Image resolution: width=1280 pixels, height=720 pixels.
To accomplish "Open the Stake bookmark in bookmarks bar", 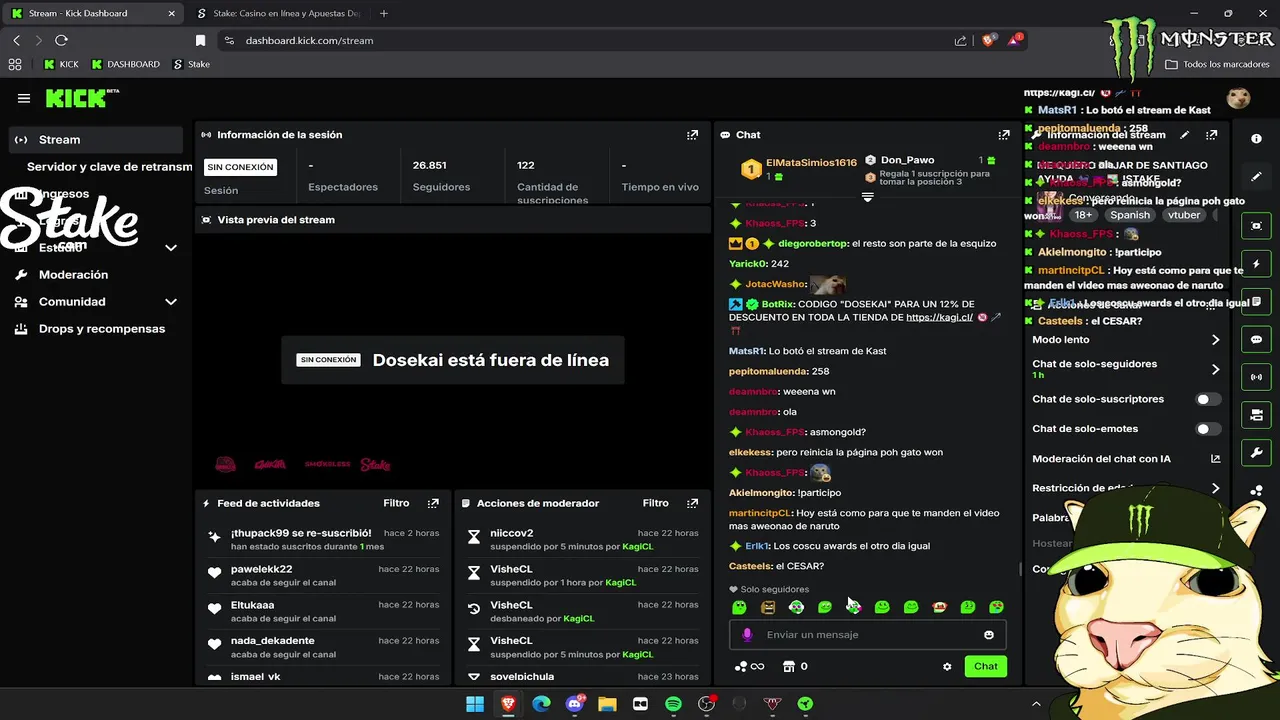I will pos(192,64).
